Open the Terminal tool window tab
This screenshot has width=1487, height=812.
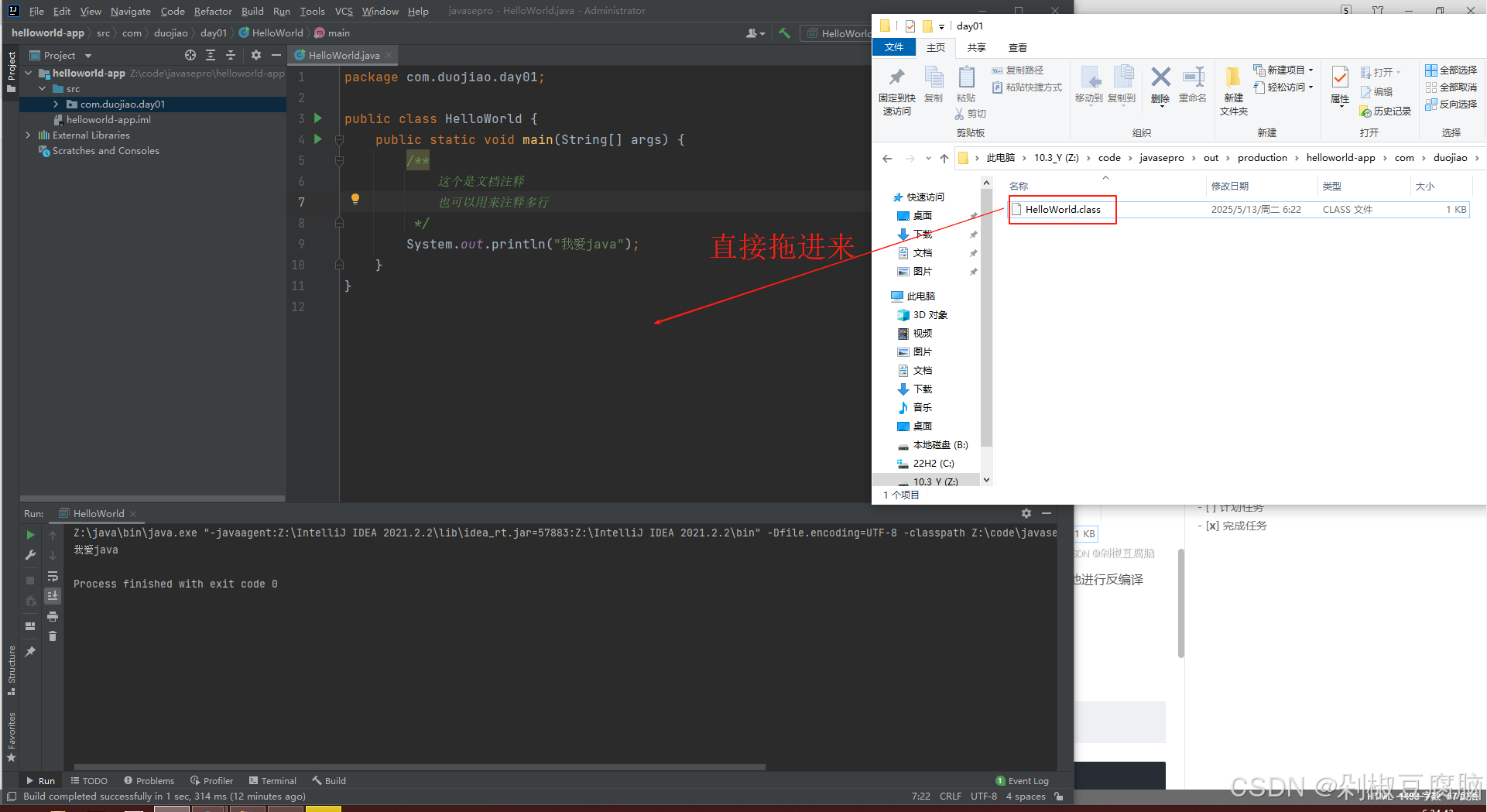(273, 780)
